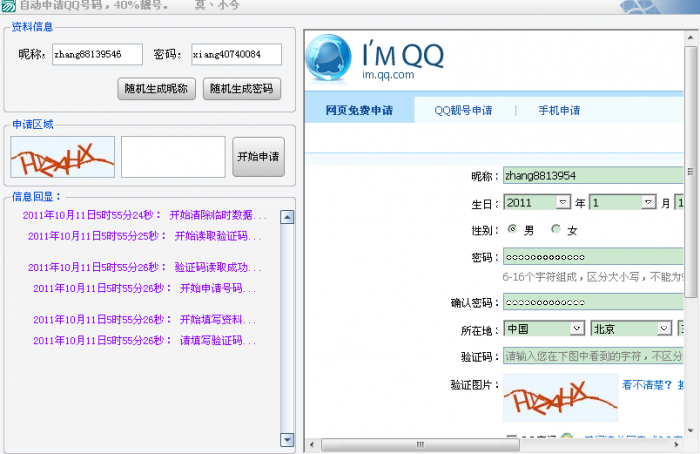Click the im.qq.com text under logo
Screen dimensions: 700x454
tap(388, 75)
